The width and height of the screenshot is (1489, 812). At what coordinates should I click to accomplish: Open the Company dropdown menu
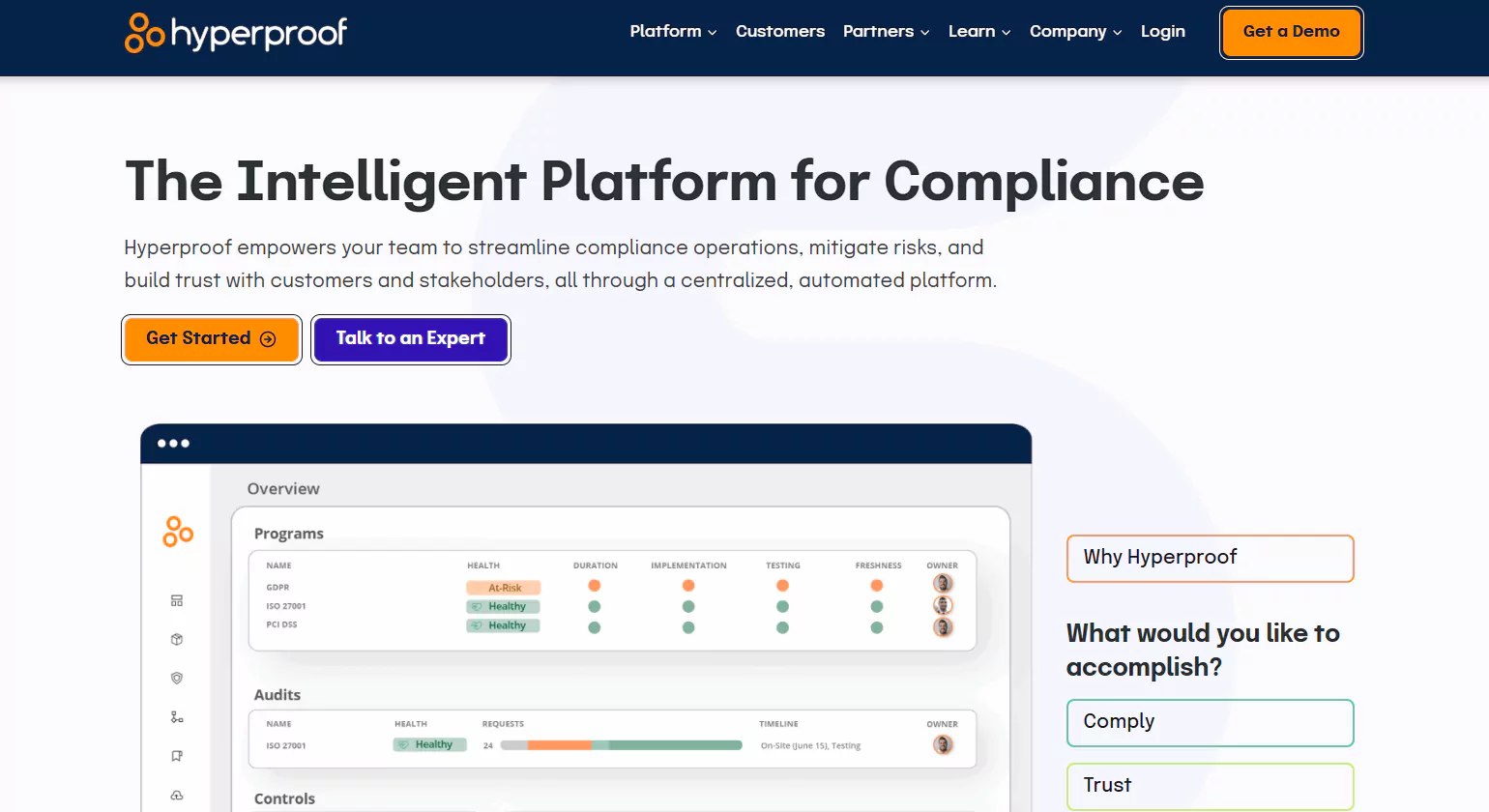(1075, 32)
